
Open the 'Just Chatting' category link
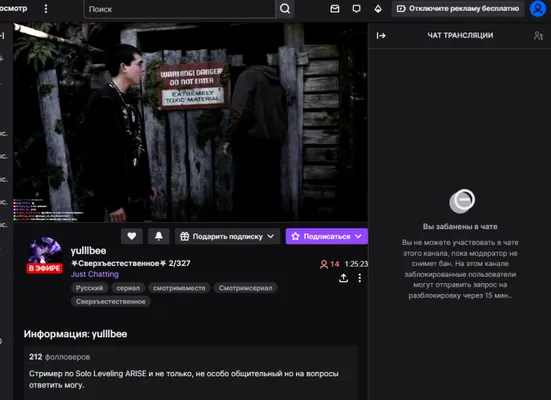click(95, 274)
